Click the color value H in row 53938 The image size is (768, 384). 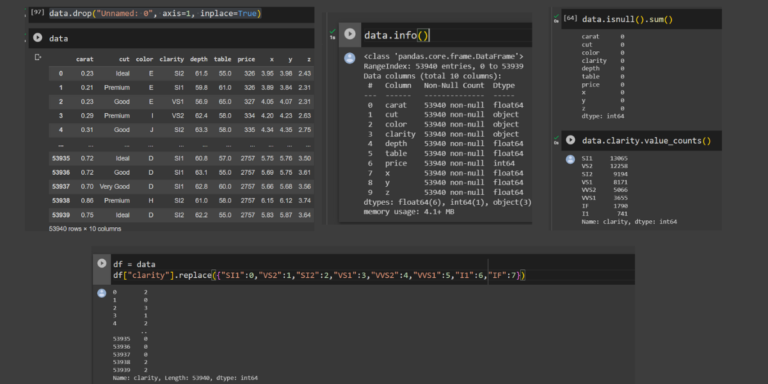[x=151, y=201]
